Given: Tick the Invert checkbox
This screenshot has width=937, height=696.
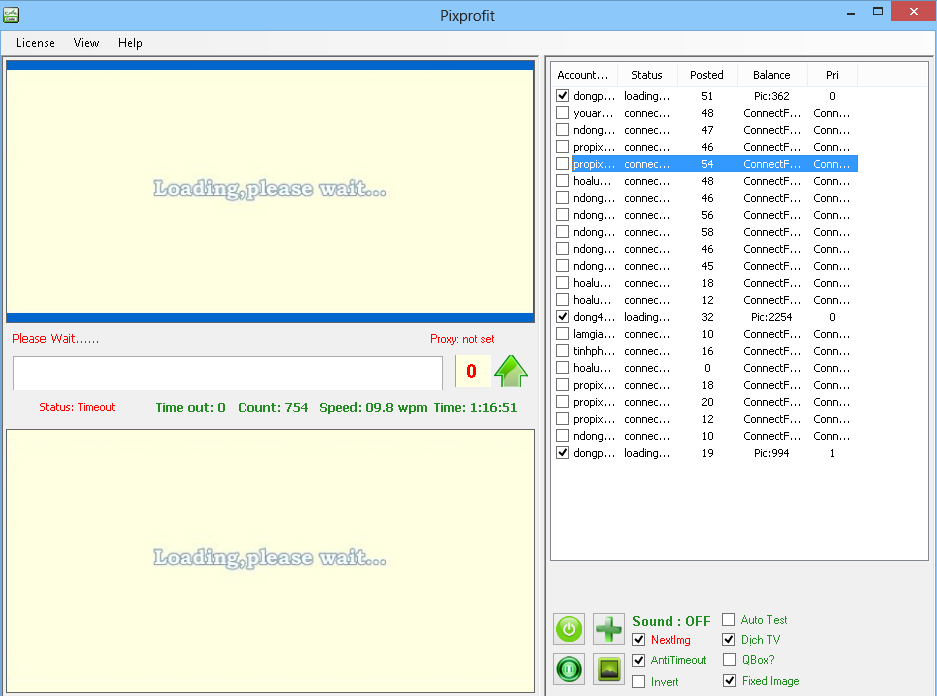Looking at the screenshot, I should [x=639, y=682].
